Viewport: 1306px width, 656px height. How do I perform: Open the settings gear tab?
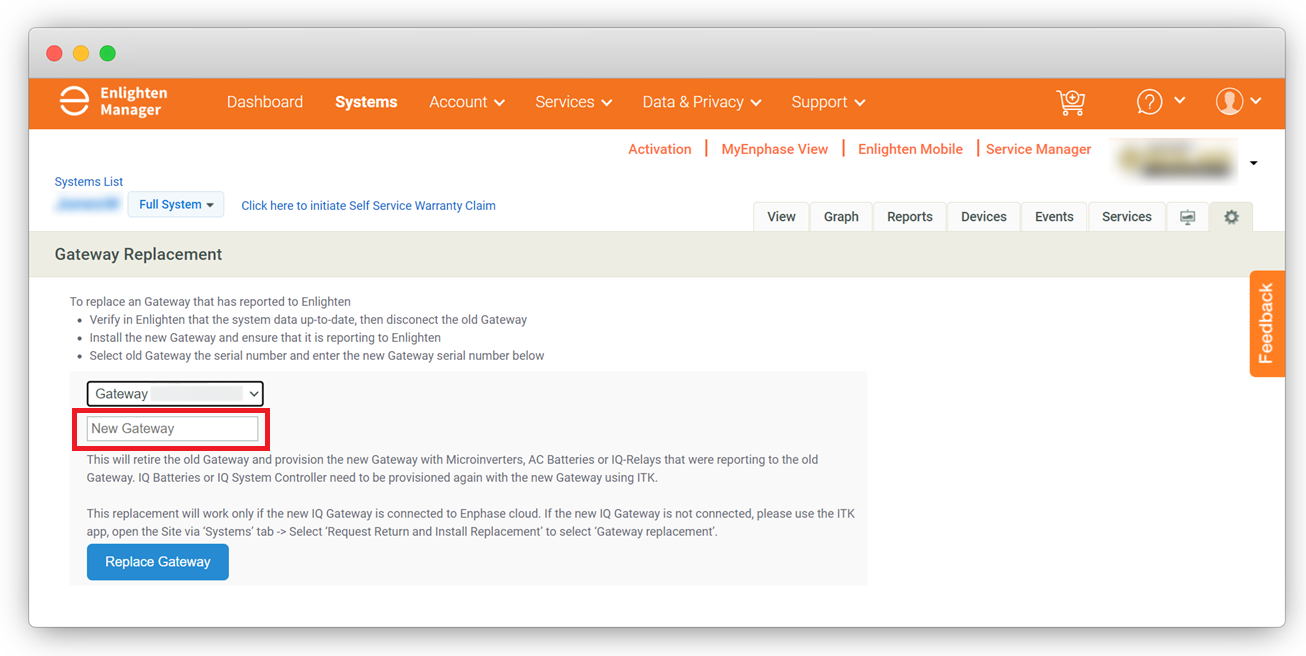[x=1231, y=216]
